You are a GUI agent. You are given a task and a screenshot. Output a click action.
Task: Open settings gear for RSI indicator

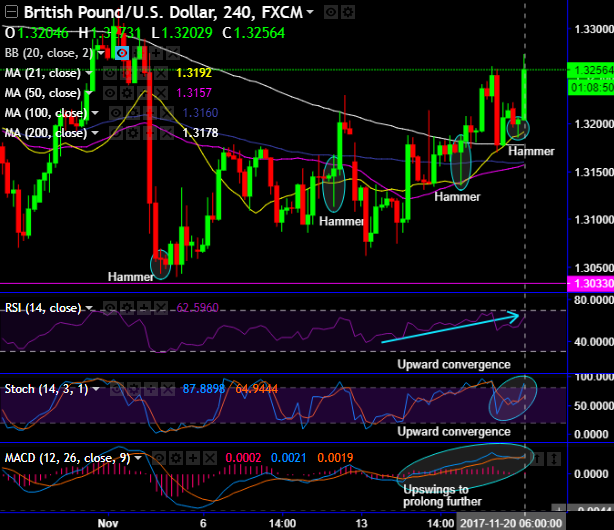(127, 308)
